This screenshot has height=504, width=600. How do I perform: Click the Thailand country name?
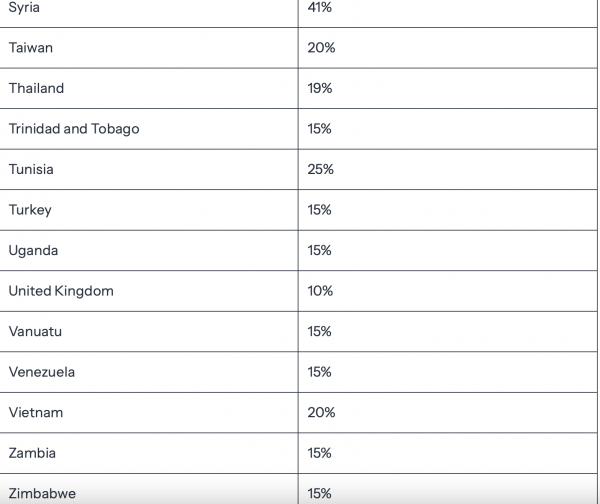(x=36, y=88)
